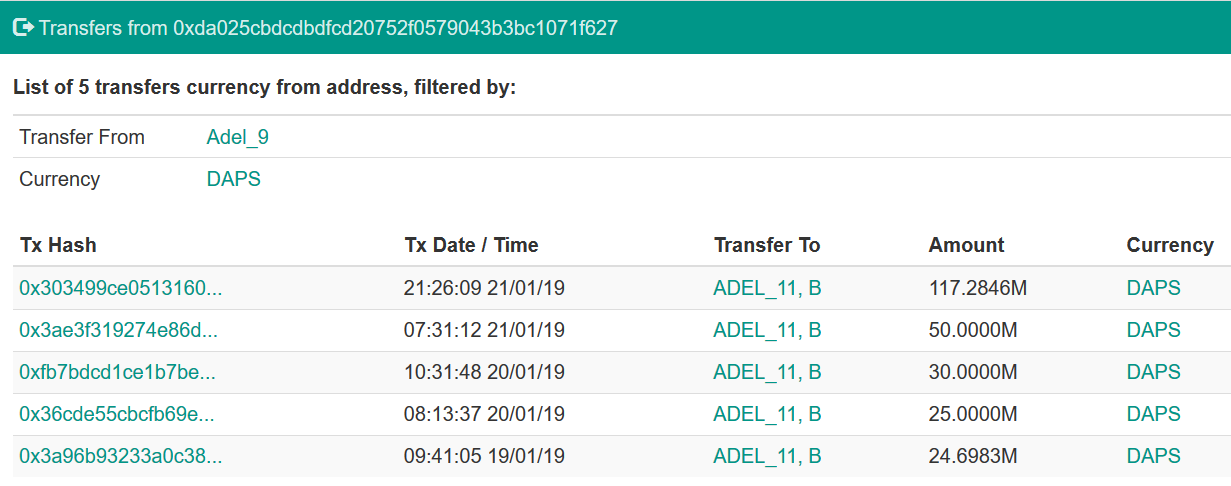Open the DAPS currency filter link
The height and width of the screenshot is (486, 1231).
233,179
